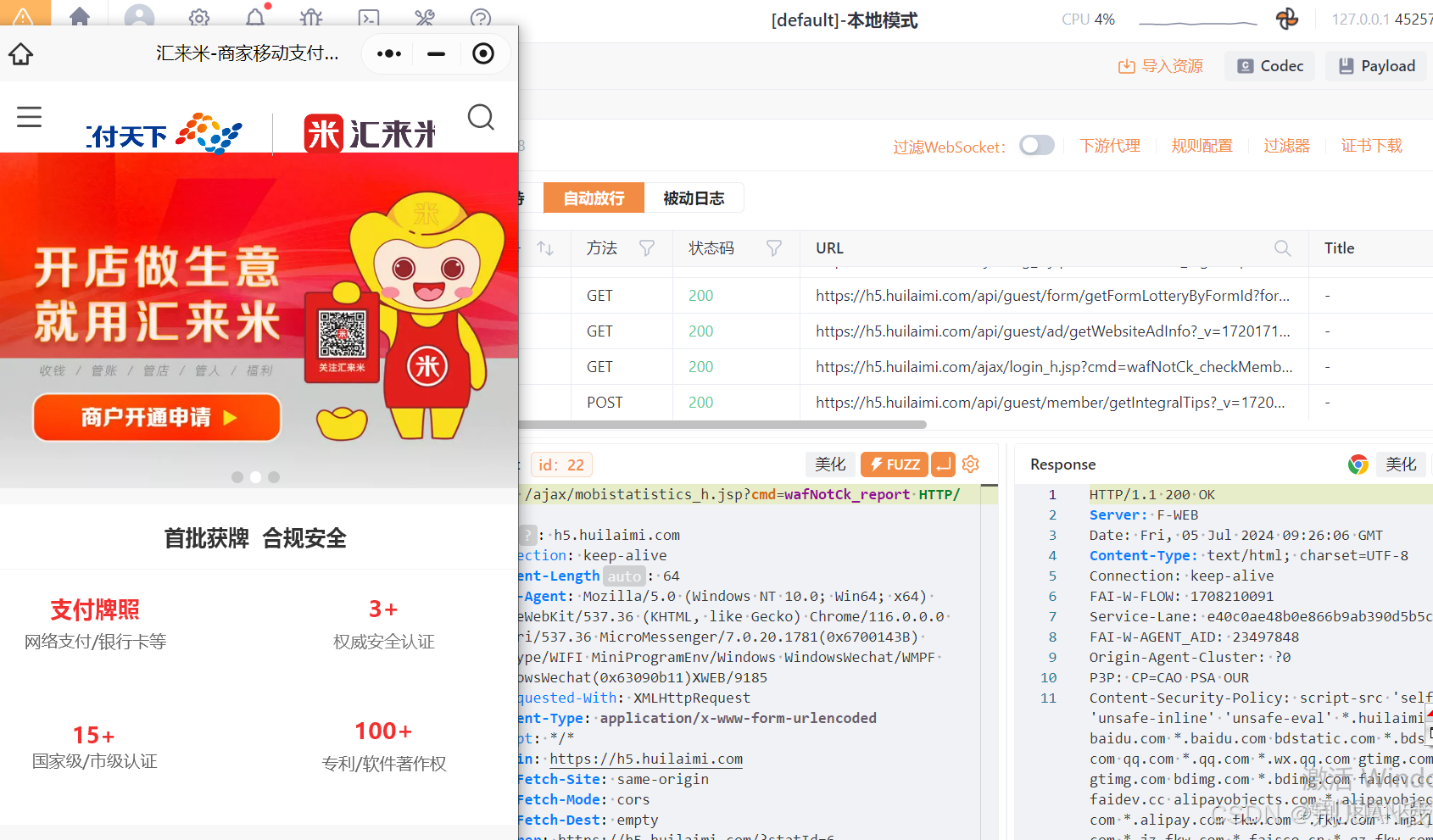1433x840 pixels.
Task: Click the FUZZ button
Action: (x=894, y=465)
